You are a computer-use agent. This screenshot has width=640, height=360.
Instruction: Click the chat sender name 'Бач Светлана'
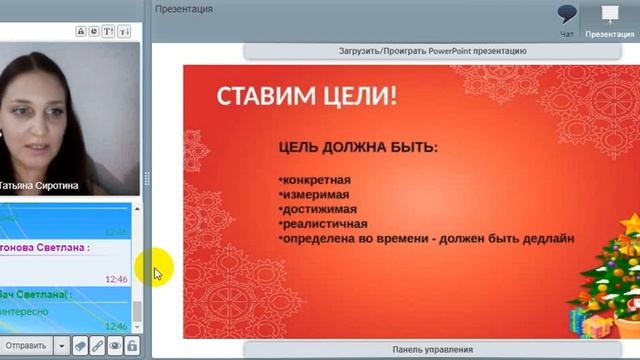point(35,294)
